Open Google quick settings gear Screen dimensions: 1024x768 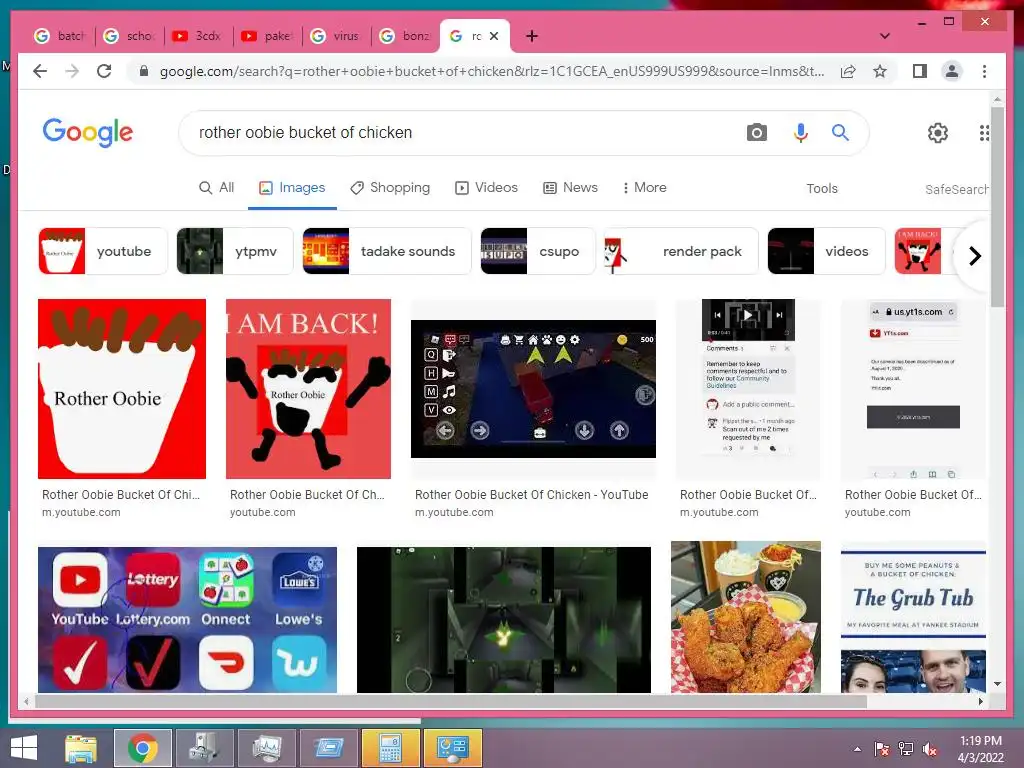click(937, 133)
